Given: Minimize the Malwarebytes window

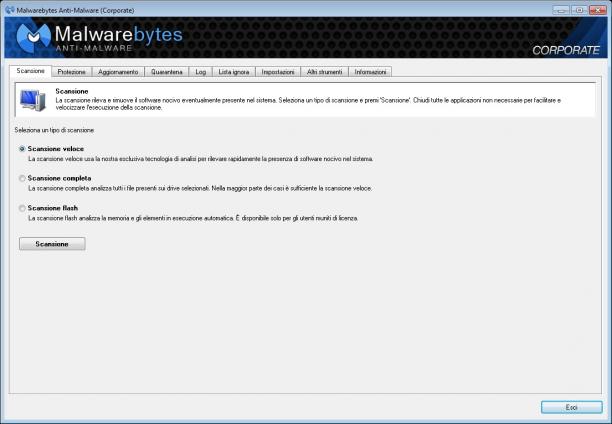Looking at the screenshot, I should pos(561,10).
